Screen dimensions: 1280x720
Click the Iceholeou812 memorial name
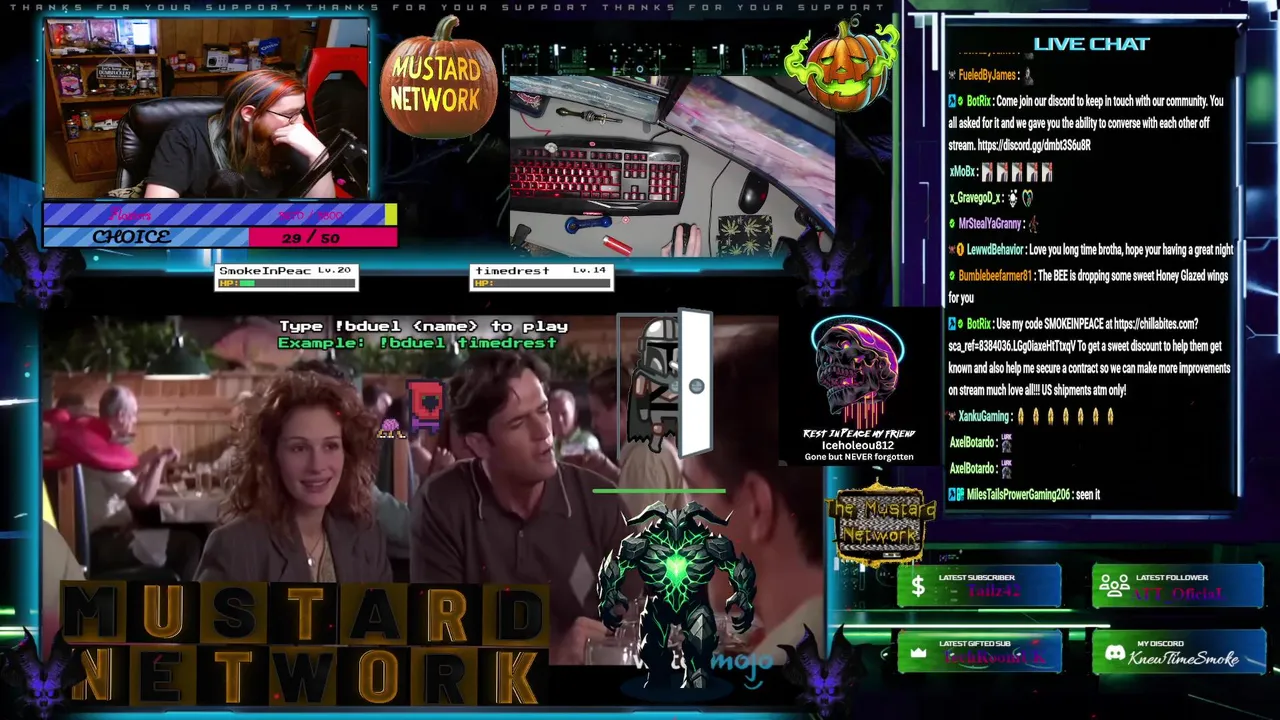coord(858,445)
